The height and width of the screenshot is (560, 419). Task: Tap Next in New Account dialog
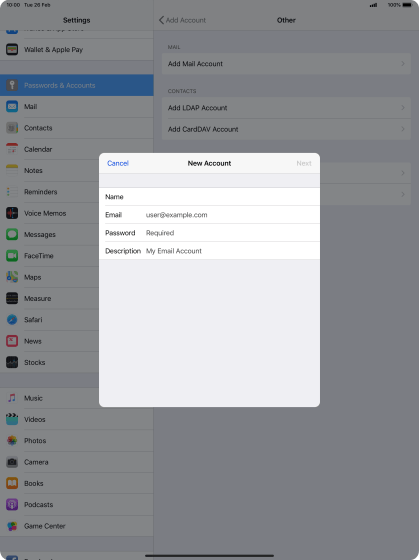pos(304,163)
